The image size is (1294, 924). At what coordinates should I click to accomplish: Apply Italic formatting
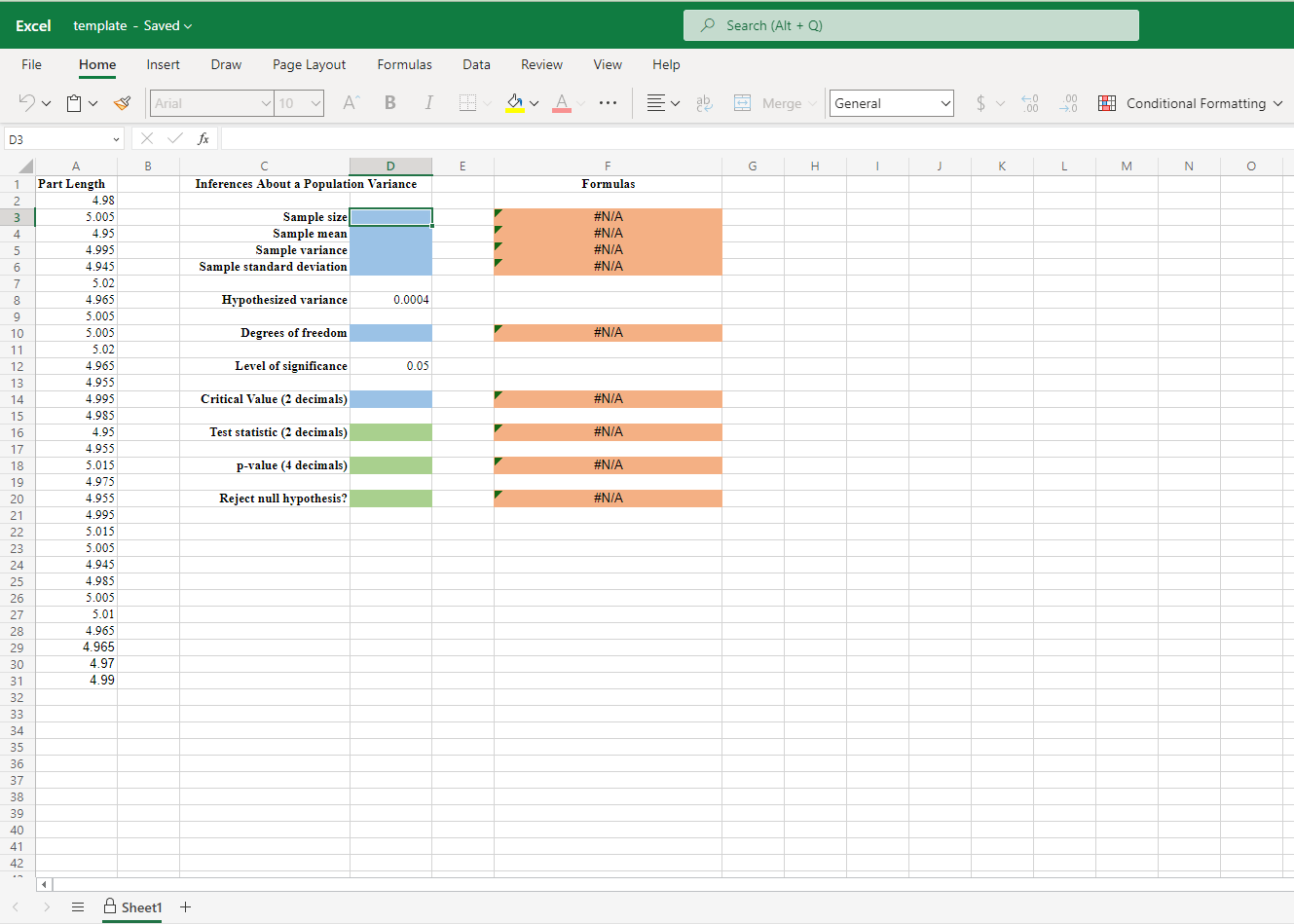click(x=428, y=102)
